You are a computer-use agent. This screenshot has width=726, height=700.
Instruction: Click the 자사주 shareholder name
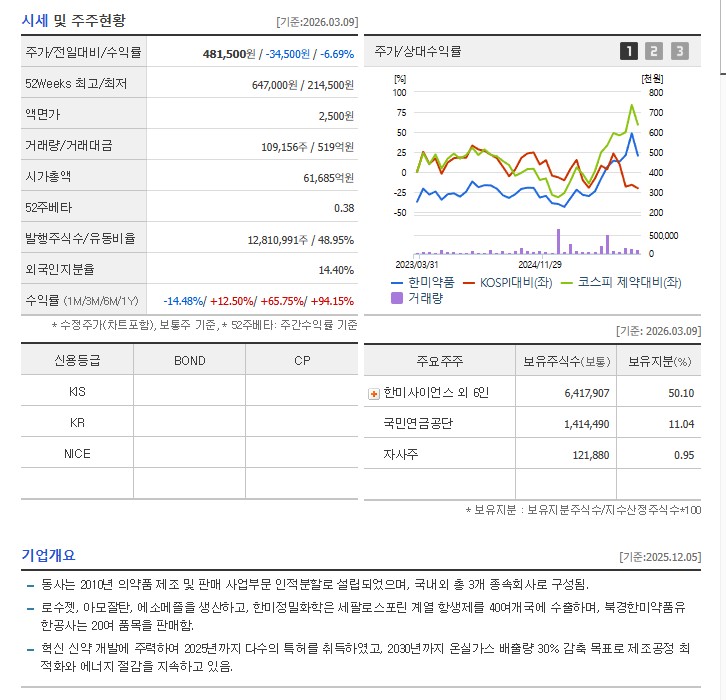point(401,455)
